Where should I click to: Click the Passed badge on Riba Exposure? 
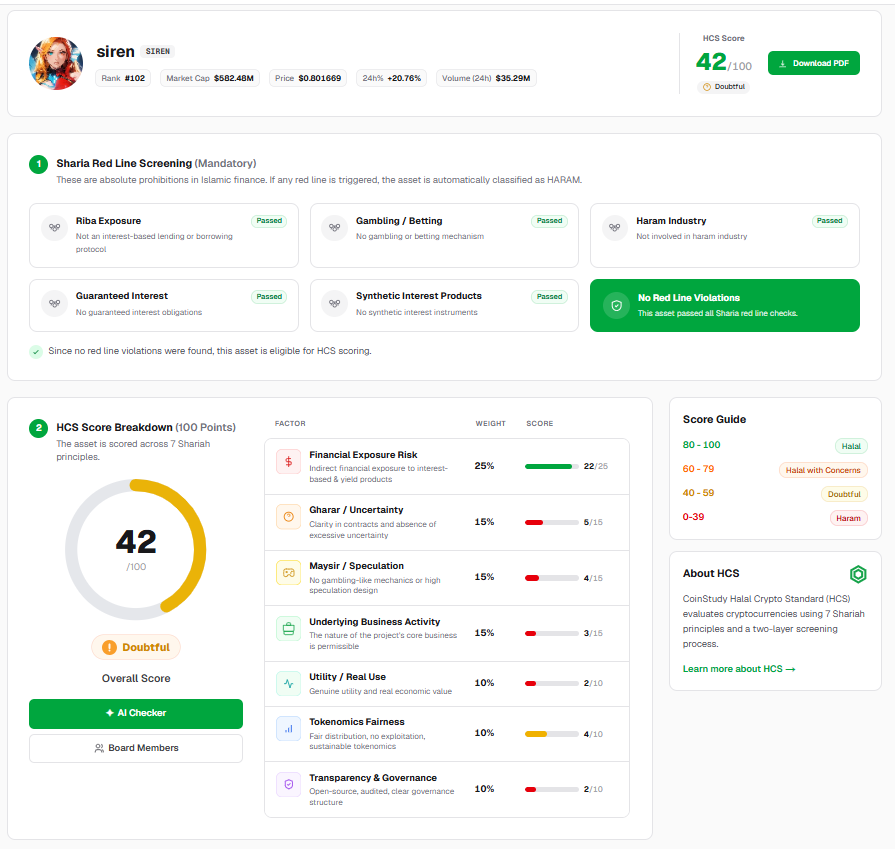[x=269, y=221]
